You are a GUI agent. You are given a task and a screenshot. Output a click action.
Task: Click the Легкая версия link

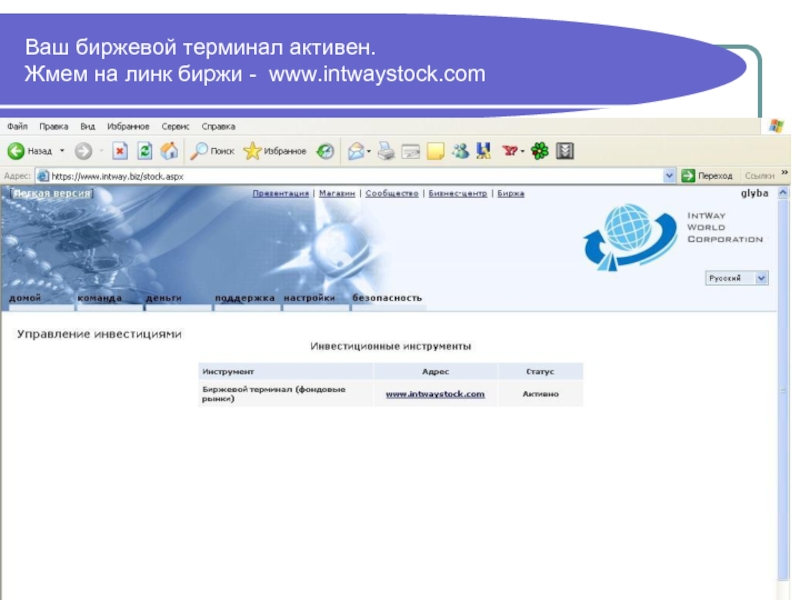[x=52, y=194]
